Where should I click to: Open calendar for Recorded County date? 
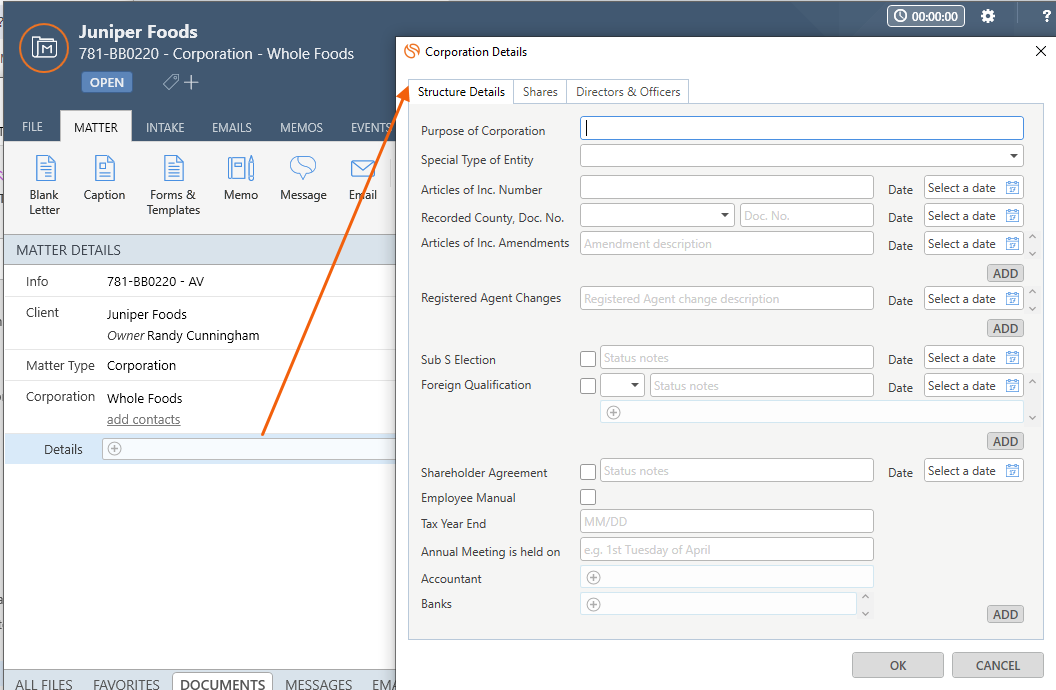(1012, 216)
